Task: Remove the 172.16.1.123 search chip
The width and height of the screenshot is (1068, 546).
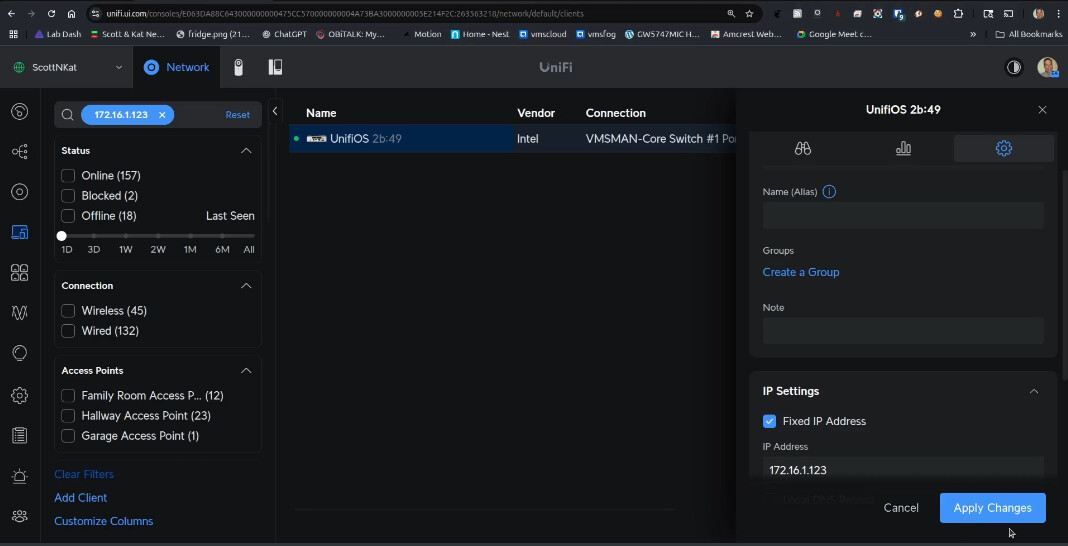Action: (x=162, y=115)
